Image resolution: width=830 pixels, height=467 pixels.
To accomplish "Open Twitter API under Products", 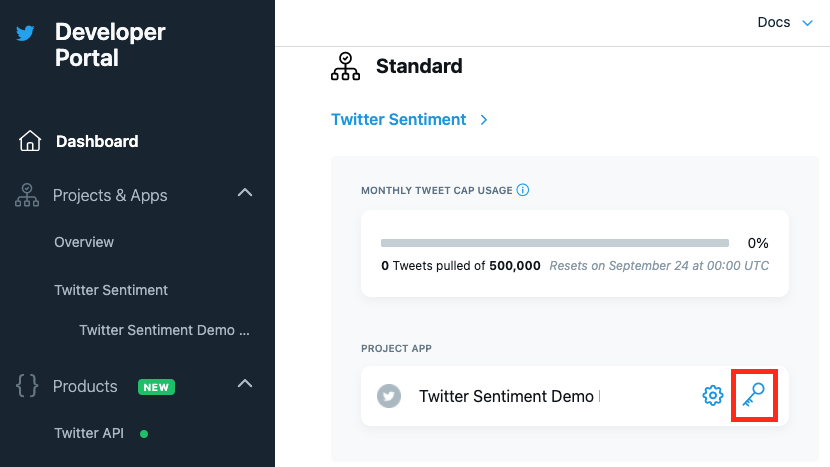I will point(89,433).
